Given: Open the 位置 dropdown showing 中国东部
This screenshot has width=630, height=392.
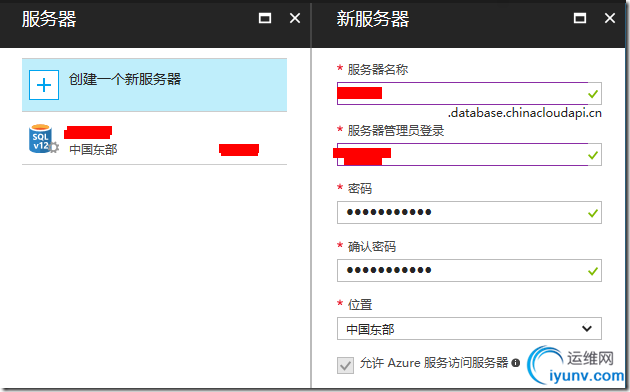Looking at the screenshot, I should coord(469,329).
